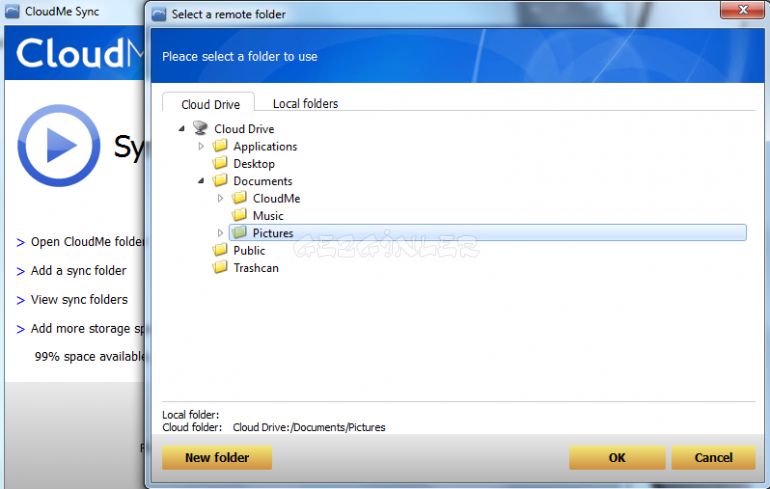Image resolution: width=770 pixels, height=489 pixels.
Task: Click the CloudMe folder icon
Action: pyautogui.click(x=240, y=197)
